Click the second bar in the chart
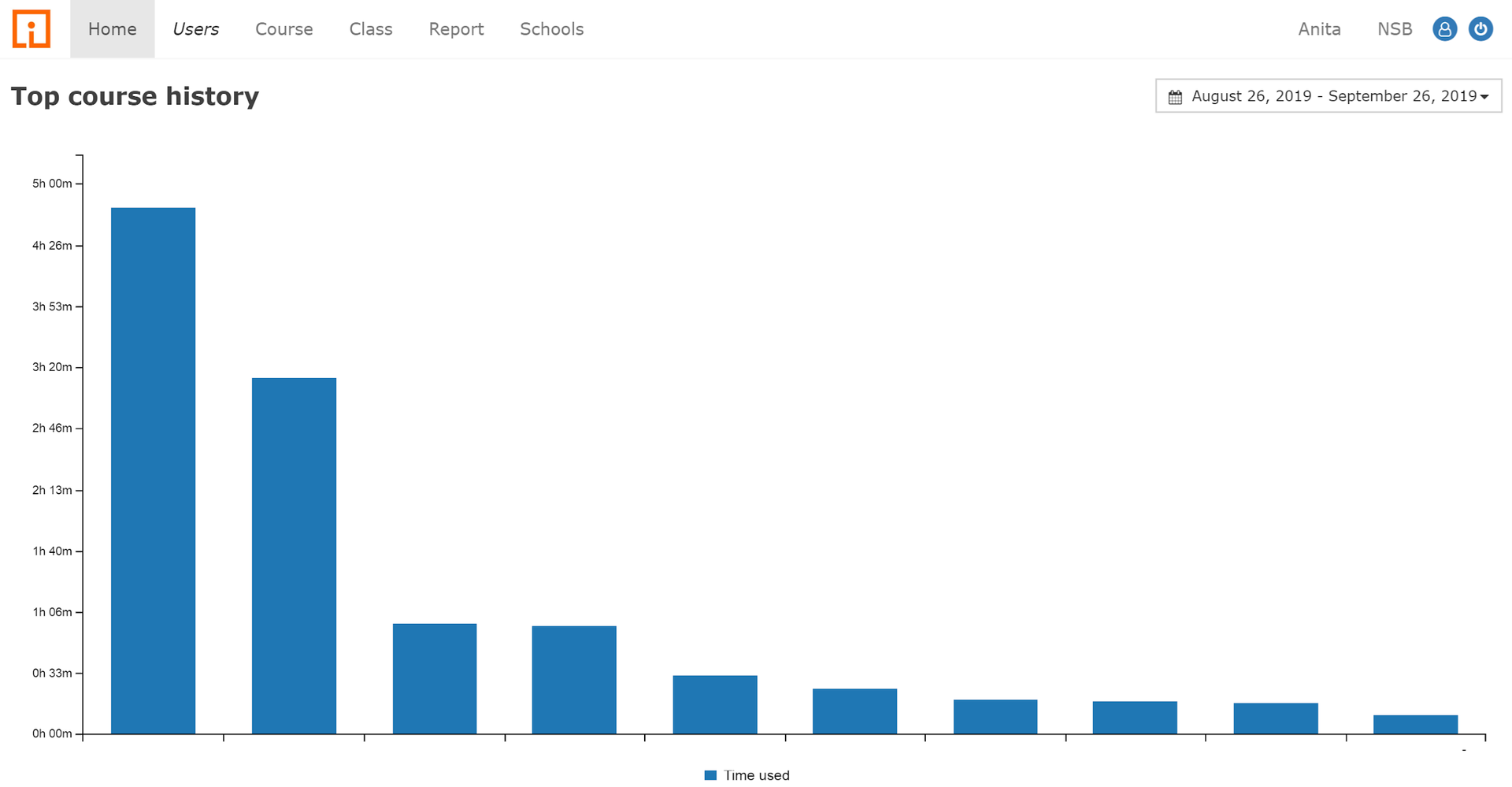Viewport: 1512px width, 787px height. coord(294,555)
